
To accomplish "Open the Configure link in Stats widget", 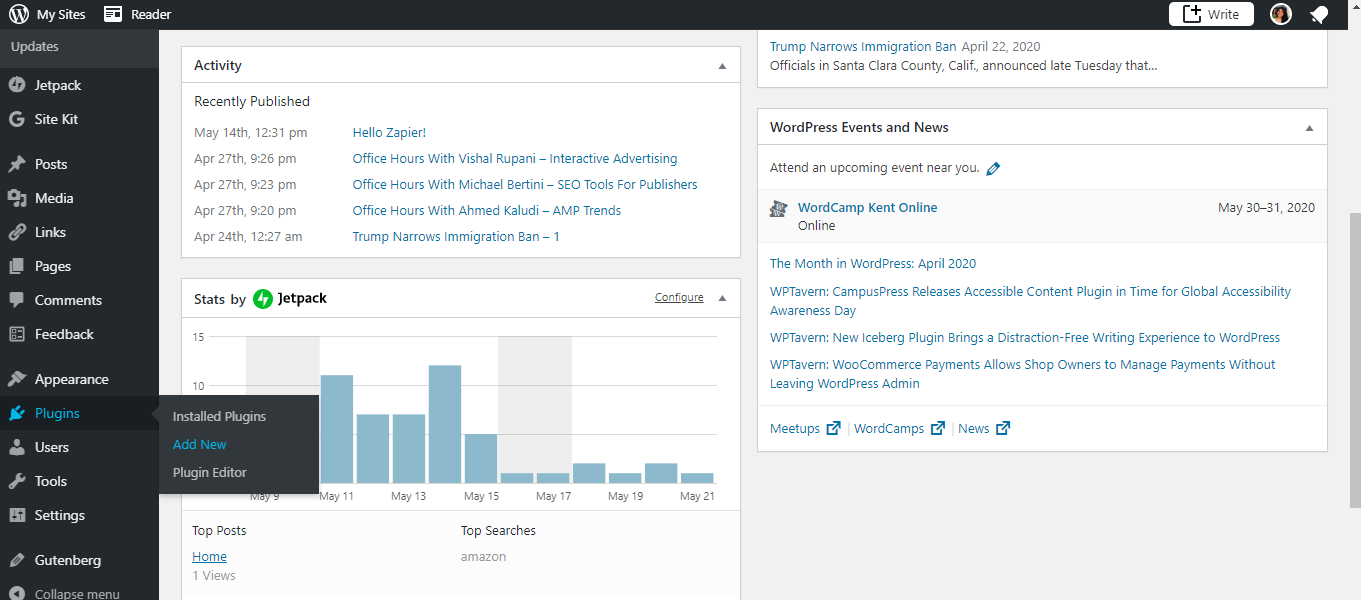I will (x=679, y=298).
